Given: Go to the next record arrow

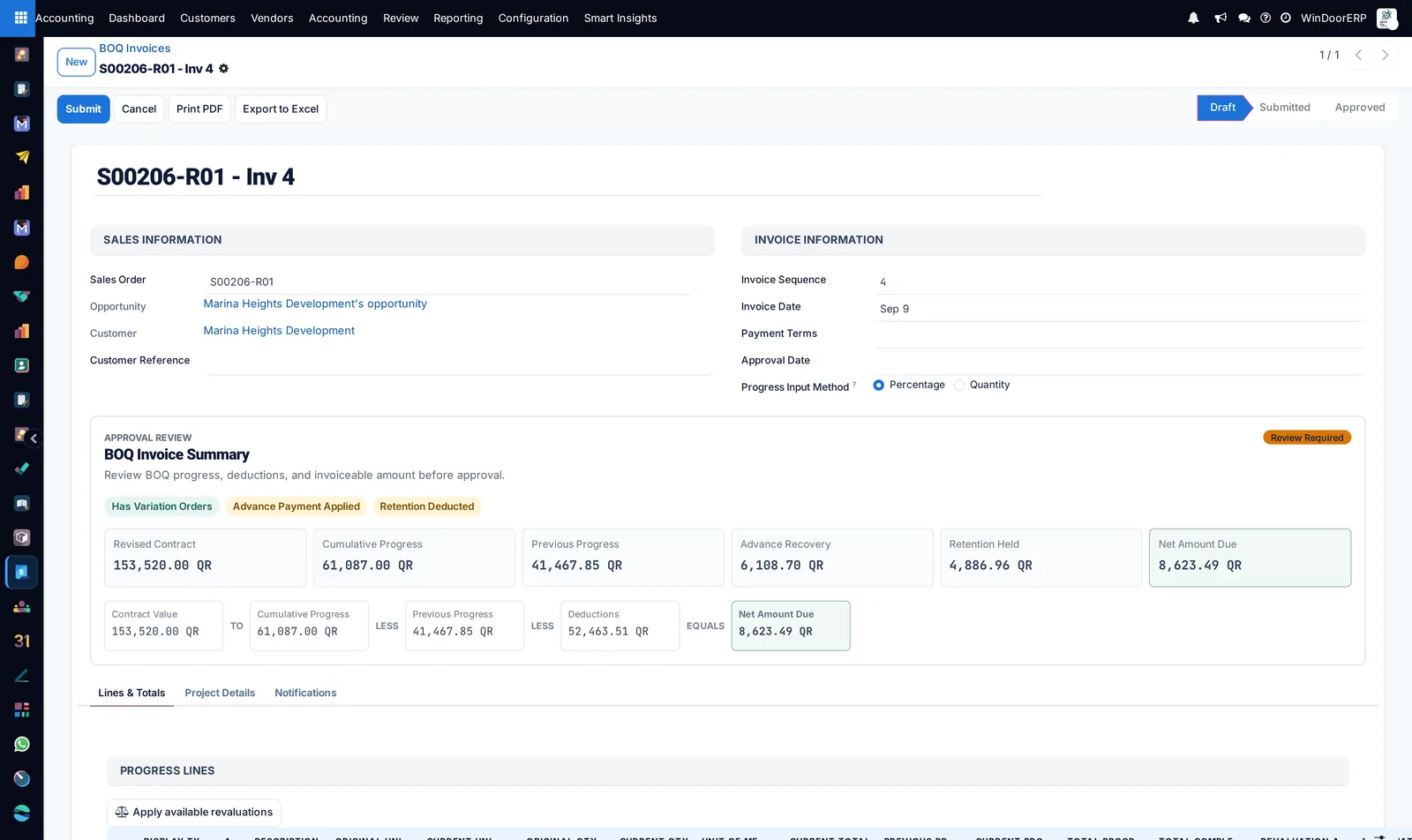Looking at the screenshot, I should 1386,55.
